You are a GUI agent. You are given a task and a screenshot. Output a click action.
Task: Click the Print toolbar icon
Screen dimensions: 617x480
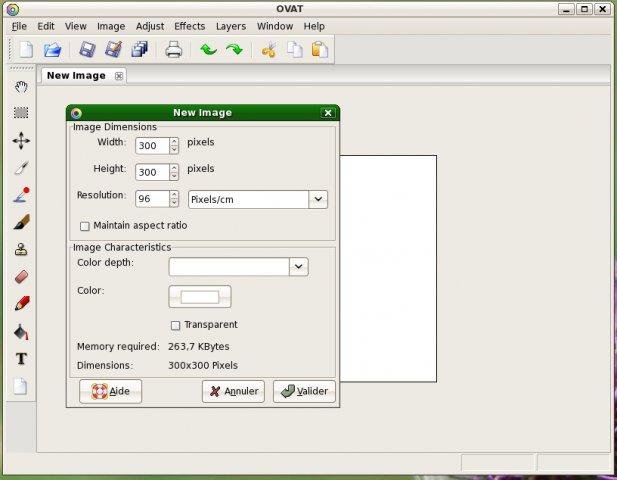click(174, 50)
